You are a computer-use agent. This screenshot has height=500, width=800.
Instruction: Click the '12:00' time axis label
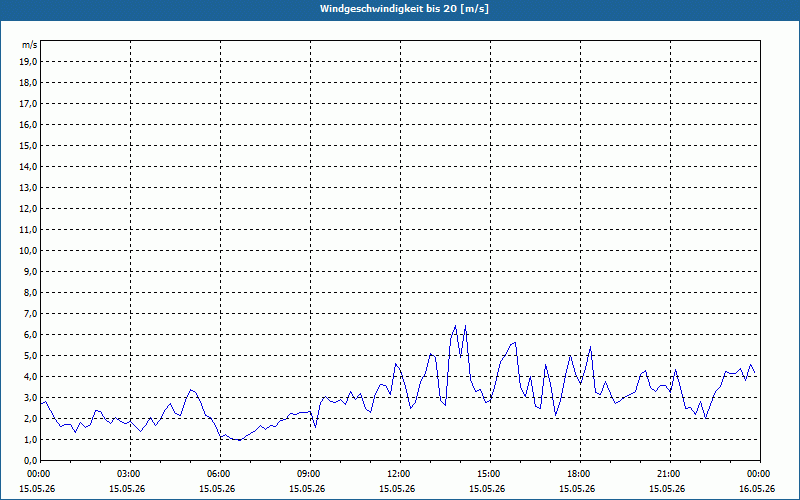[400, 474]
